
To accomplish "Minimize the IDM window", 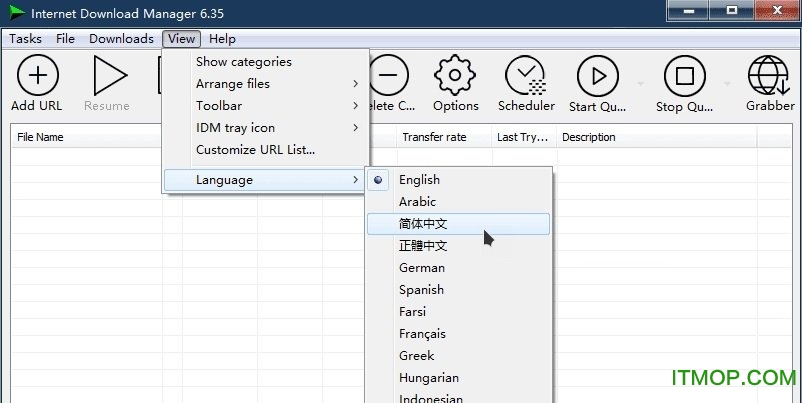I will (688, 10).
